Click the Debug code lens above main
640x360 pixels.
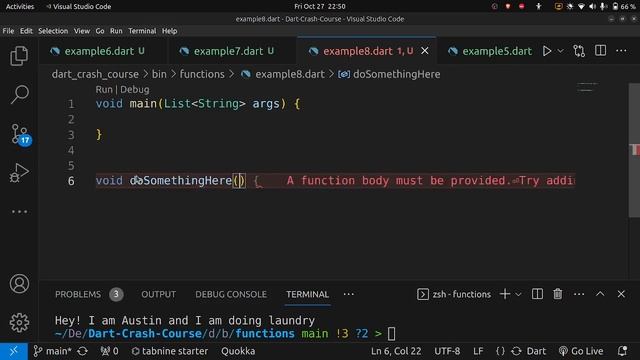pyautogui.click(x=135, y=89)
